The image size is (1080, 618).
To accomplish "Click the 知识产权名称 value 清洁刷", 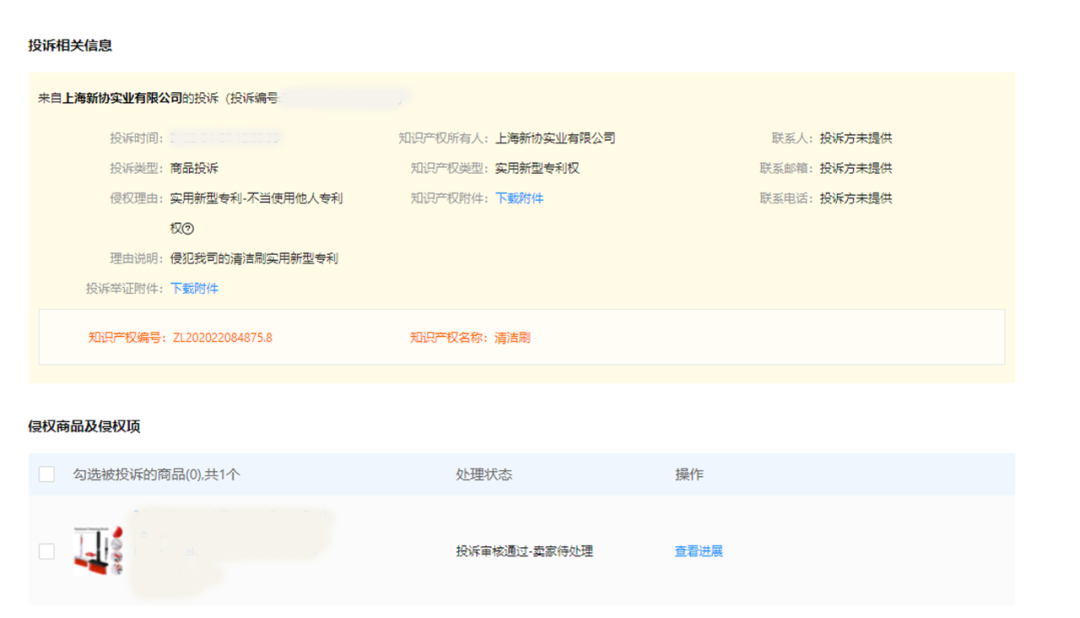I will 512,337.
